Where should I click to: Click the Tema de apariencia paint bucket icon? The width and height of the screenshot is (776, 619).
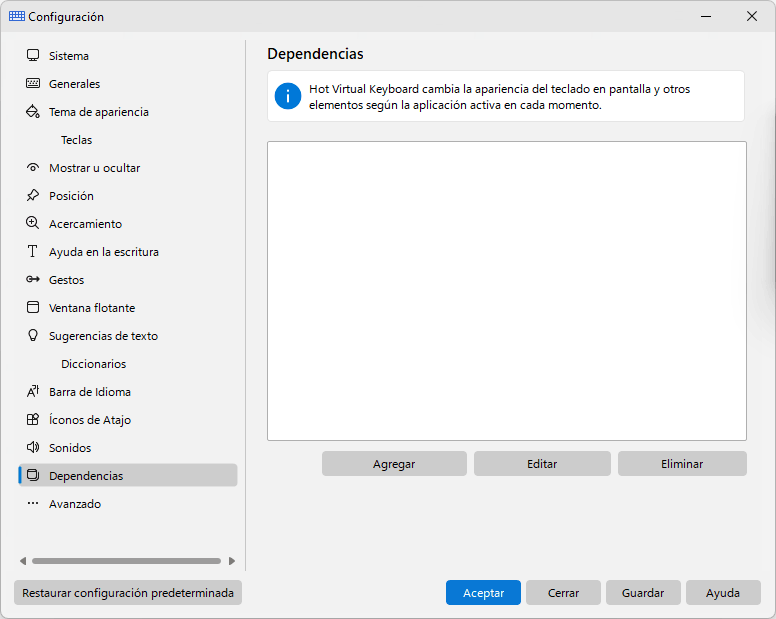[33, 111]
